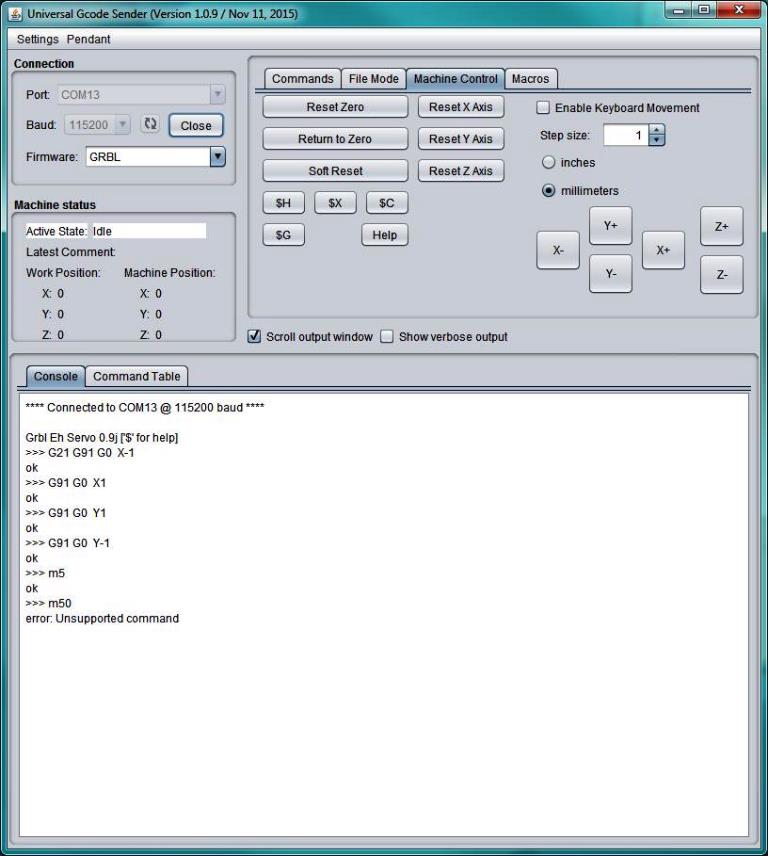Viewport: 768px width, 856px height.
Task: Send the $H homing command
Action: pyautogui.click(x=283, y=203)
